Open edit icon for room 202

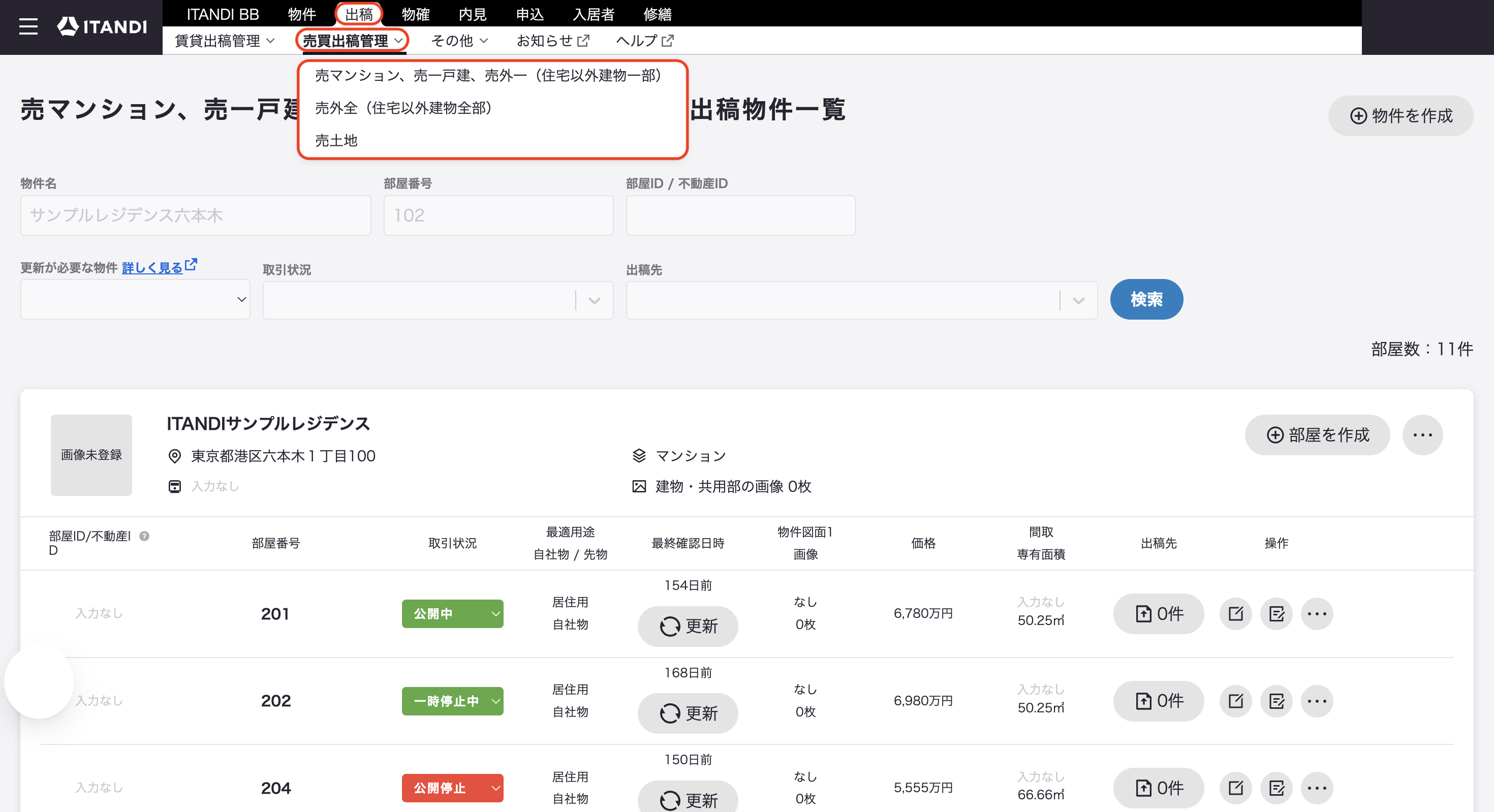(1235, 701)
